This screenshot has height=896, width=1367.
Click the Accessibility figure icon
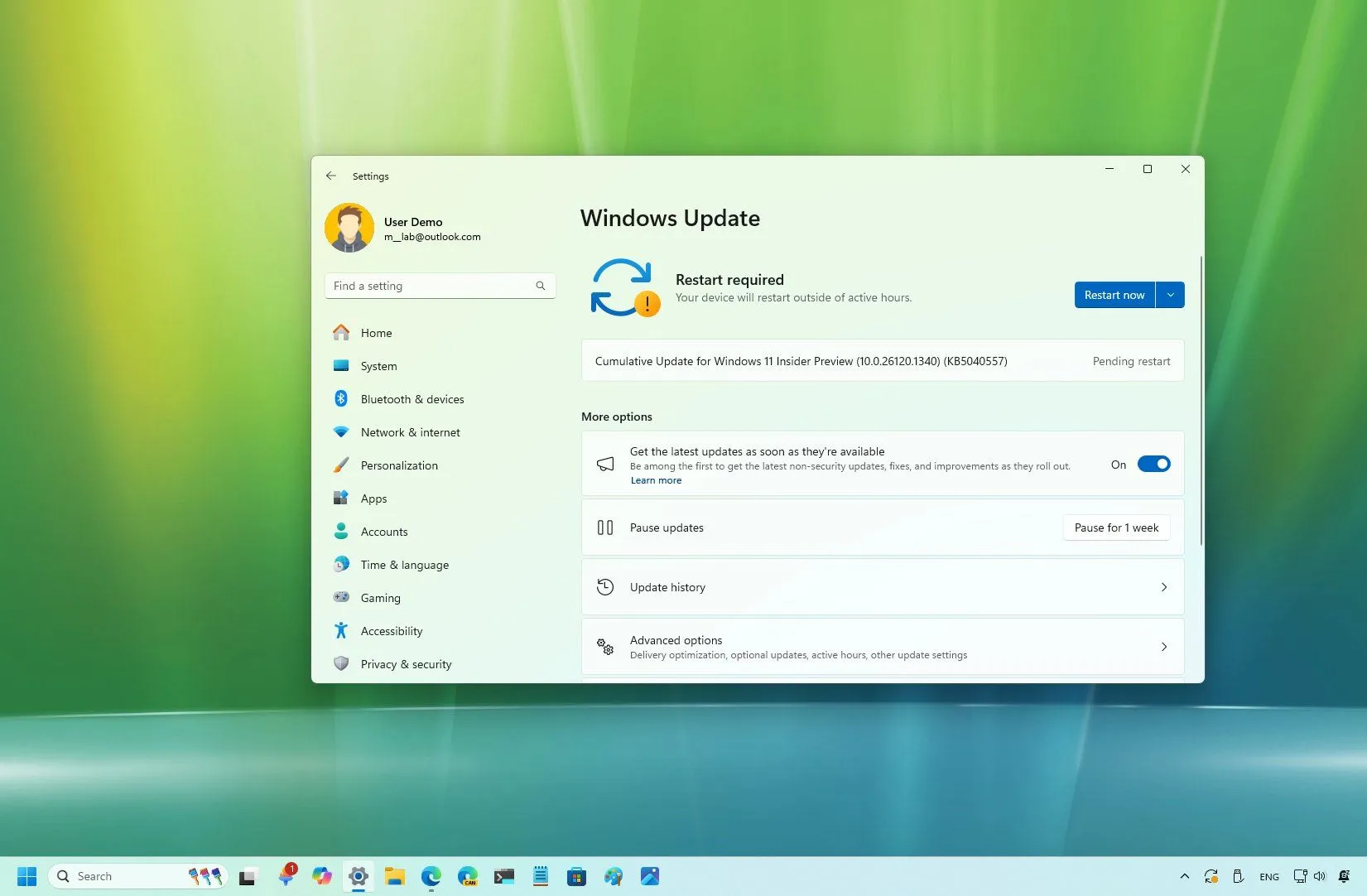(x=342, y=630)
